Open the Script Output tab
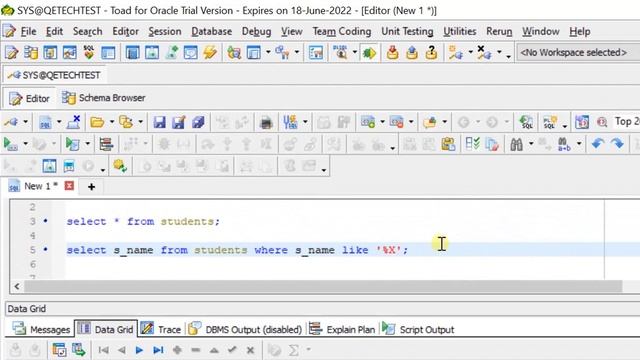 (419, 329)
